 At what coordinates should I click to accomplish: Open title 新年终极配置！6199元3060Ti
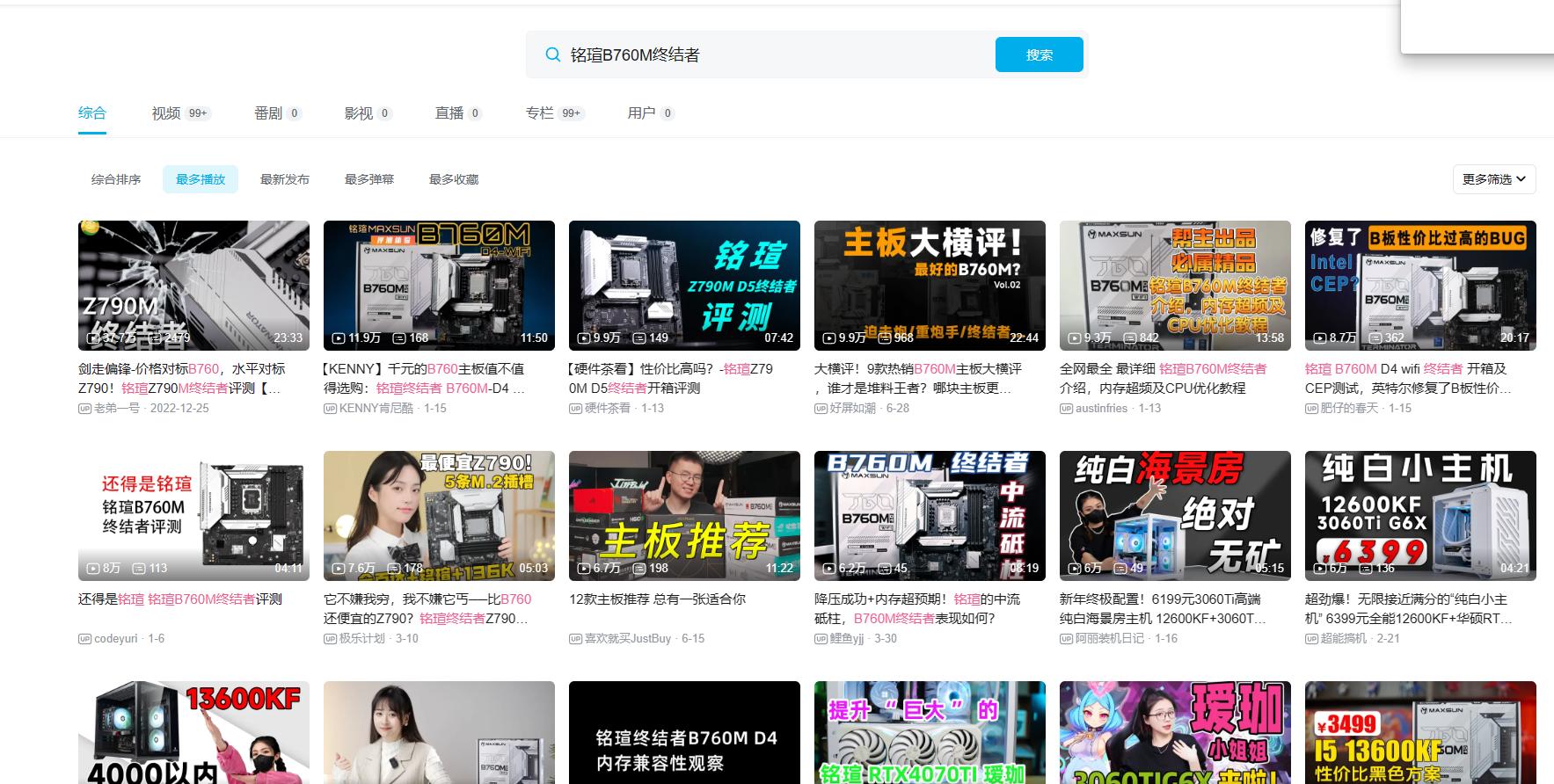click(1163, 608)
